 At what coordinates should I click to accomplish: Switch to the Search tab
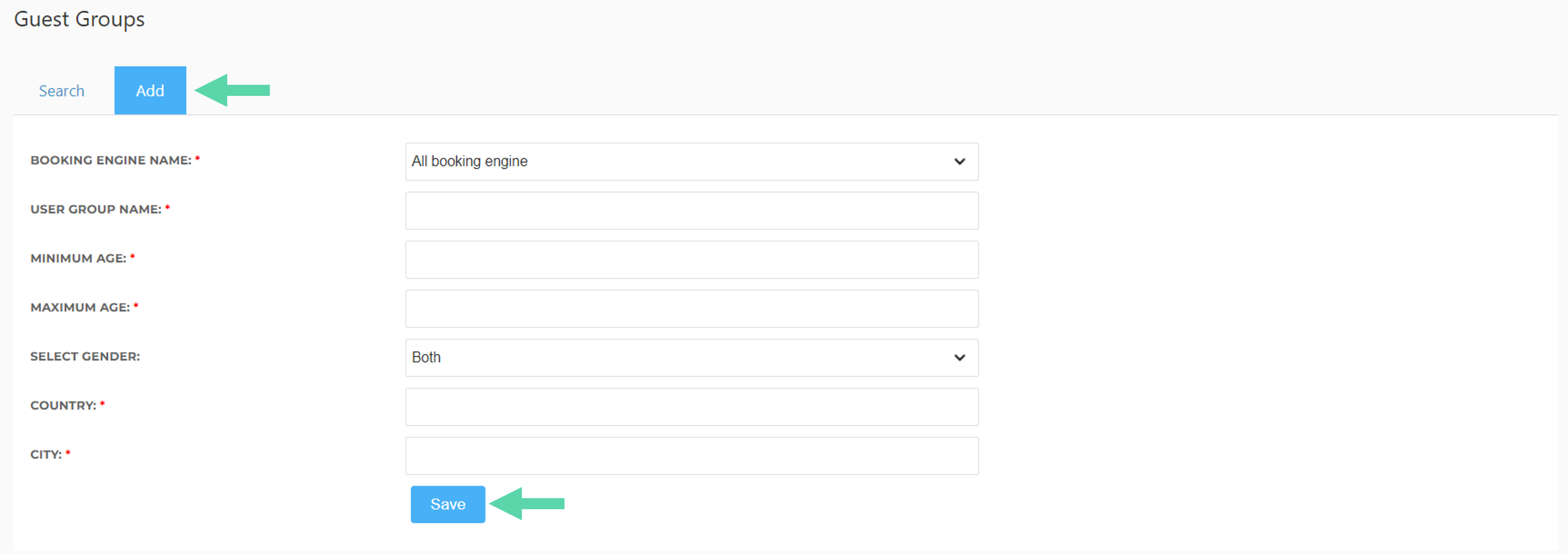pyautogui.click(x=61, y=91)
